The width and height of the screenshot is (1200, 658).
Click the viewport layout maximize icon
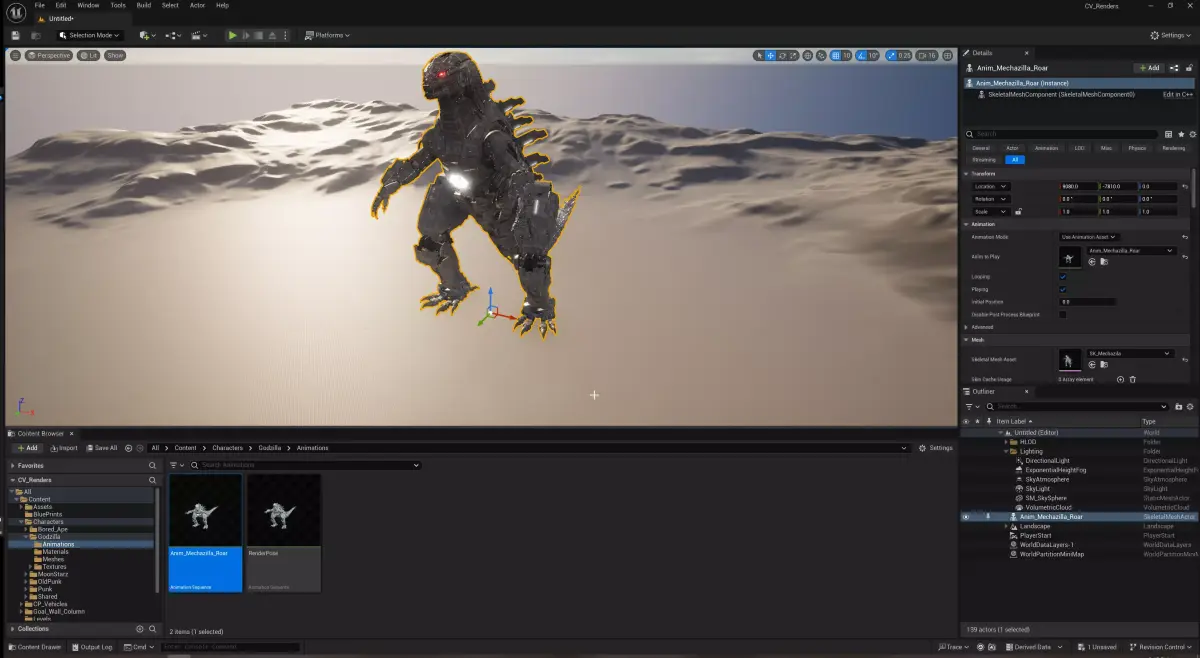click(949, 55)
